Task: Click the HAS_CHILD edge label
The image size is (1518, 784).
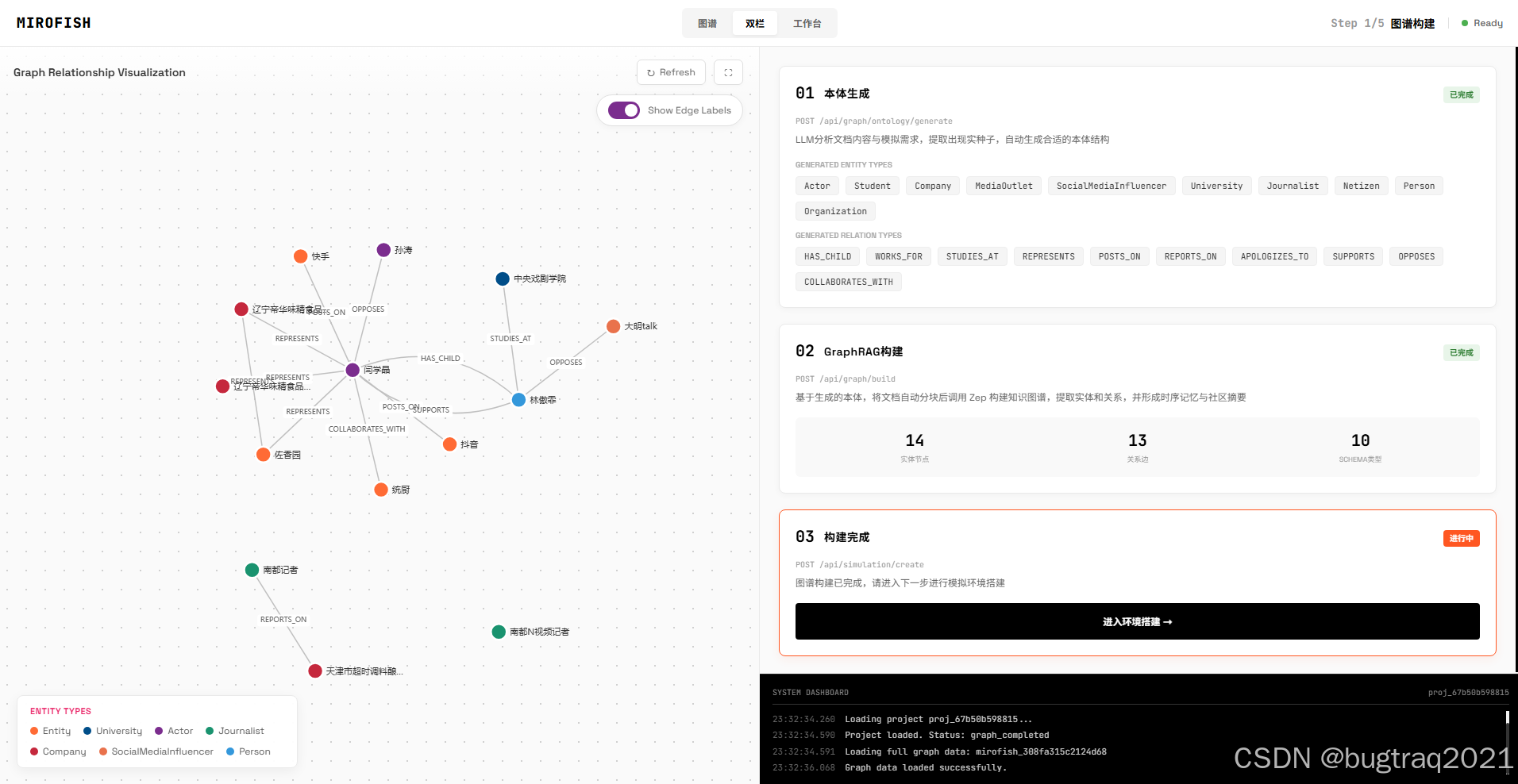Action: 440,359
